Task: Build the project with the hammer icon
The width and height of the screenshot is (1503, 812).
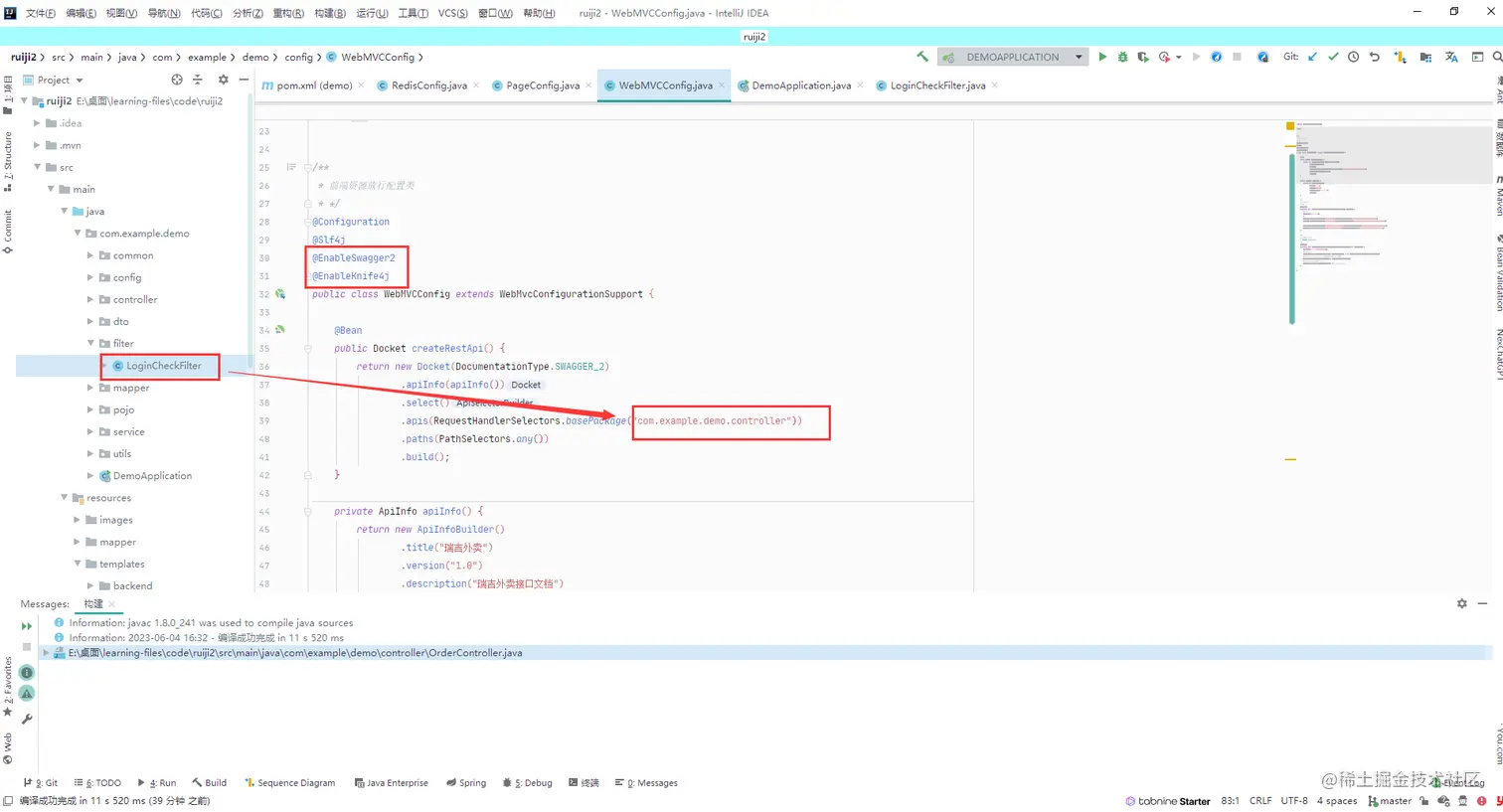Action: pyautogui.click(x=922, y=57)
